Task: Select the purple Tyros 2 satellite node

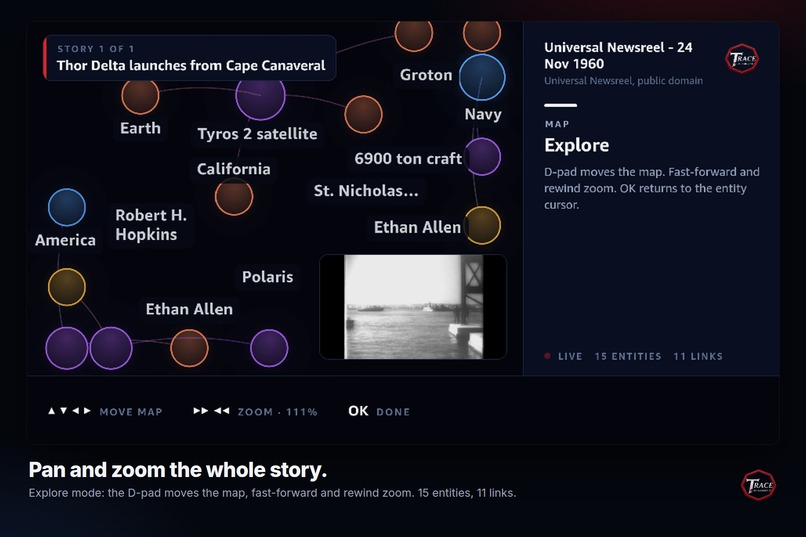Action: (x=261, y=96)
